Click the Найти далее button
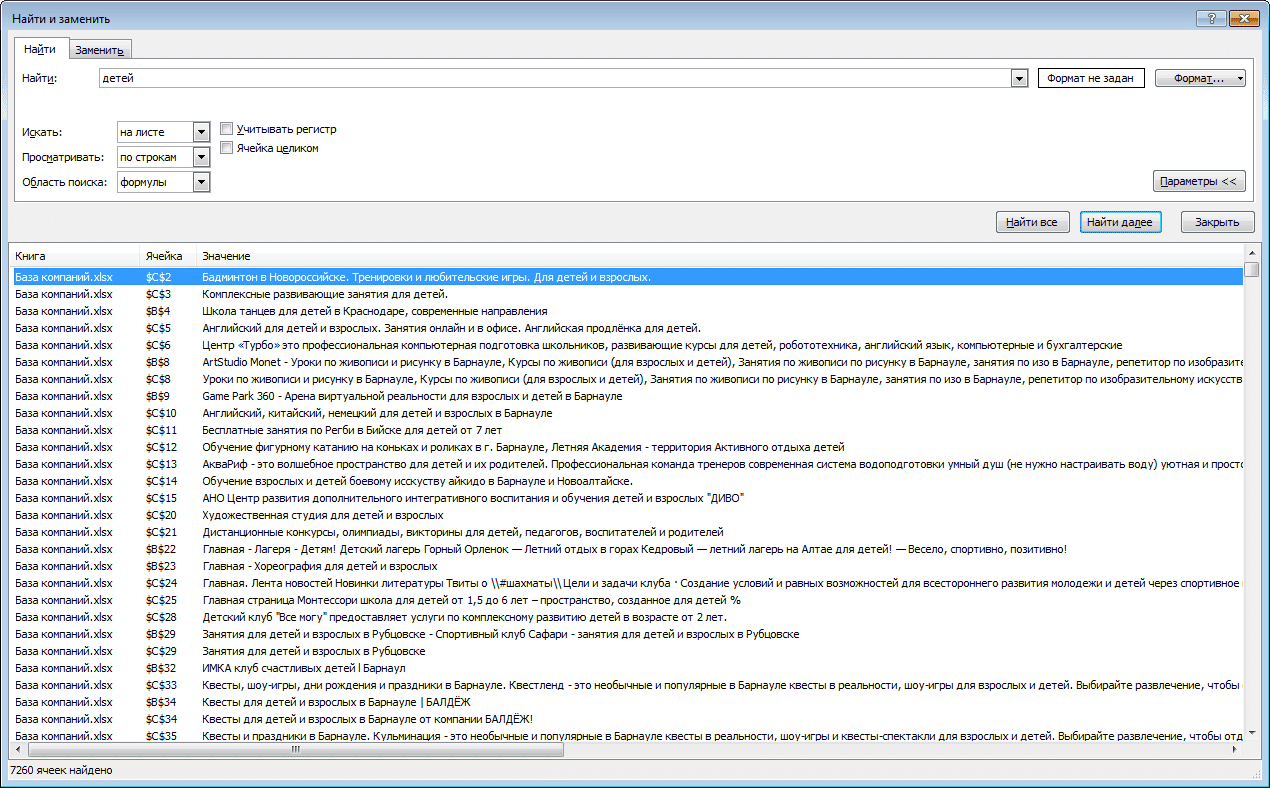Screen dimensions: 1270x788 pos(1120,222)
